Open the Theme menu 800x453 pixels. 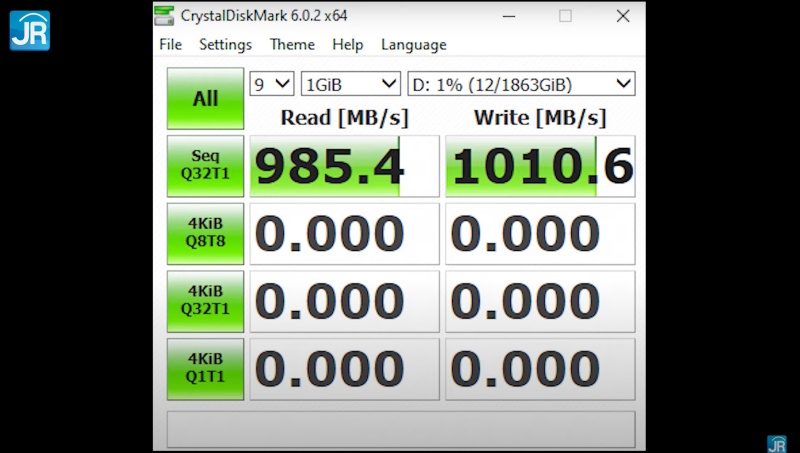click(292, 45)
